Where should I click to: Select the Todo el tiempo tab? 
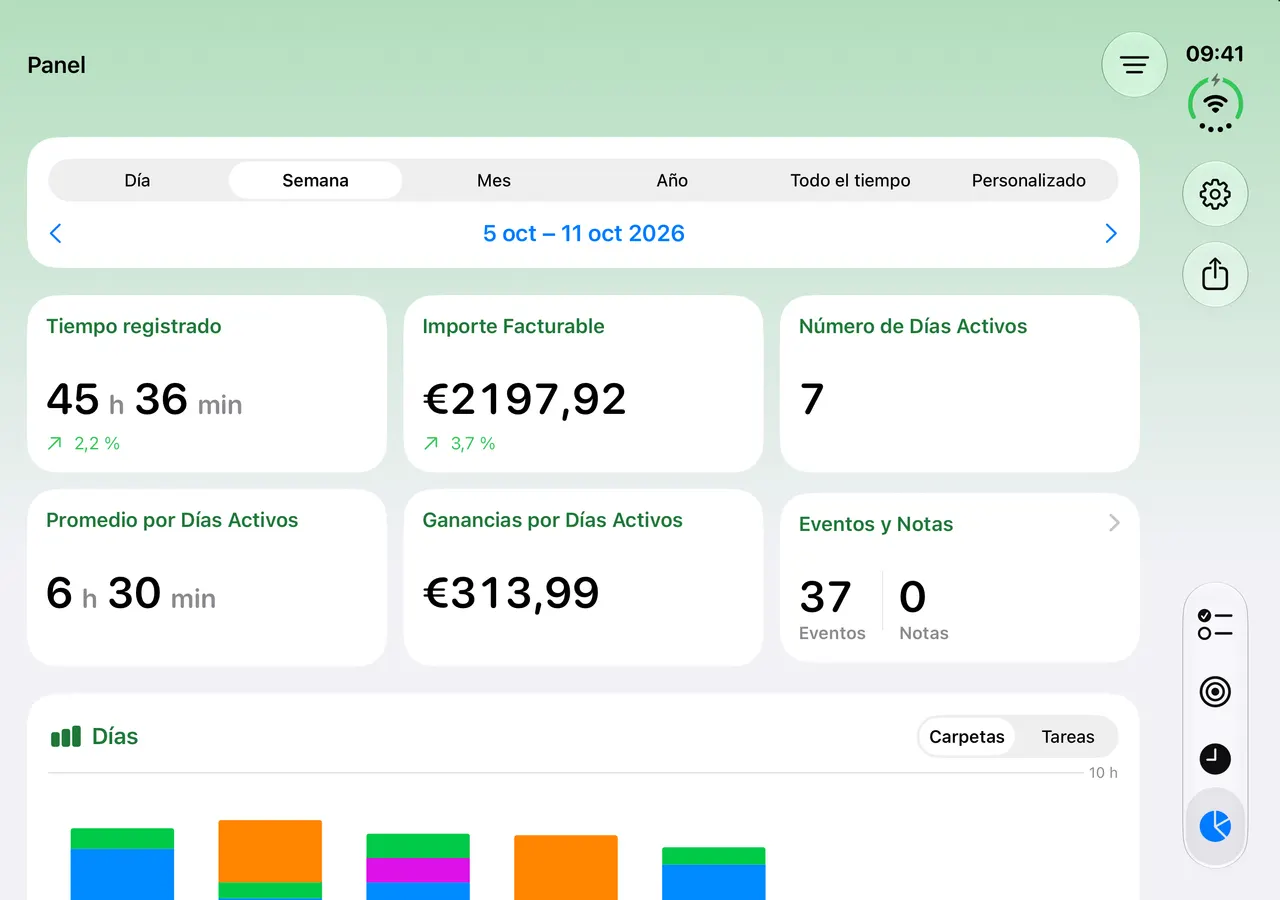pyautogui.click(x=850, y=181)
